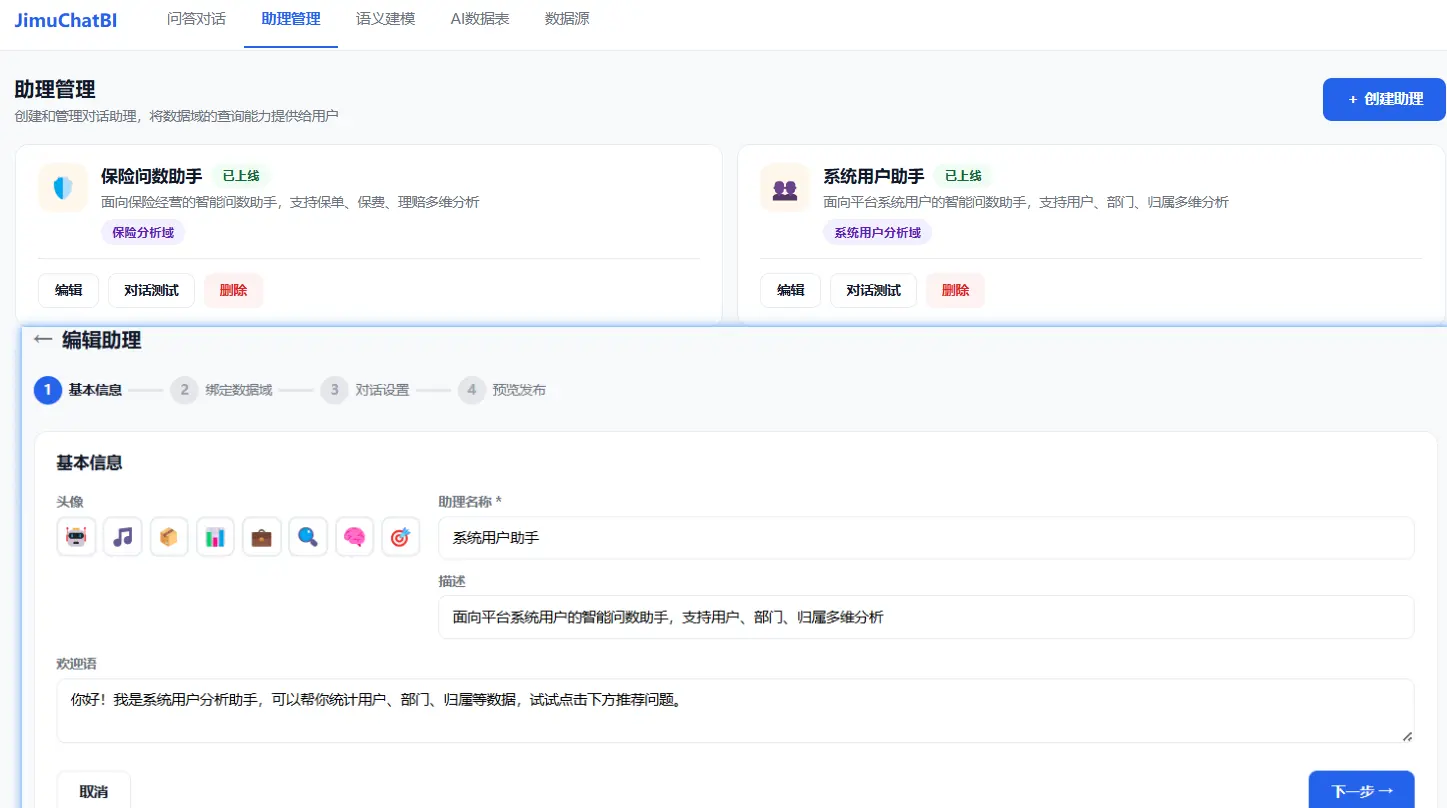This screenshot has height=808, width=1447.
Task: Click the users icon of 系统用户助手
Action: 785,188
